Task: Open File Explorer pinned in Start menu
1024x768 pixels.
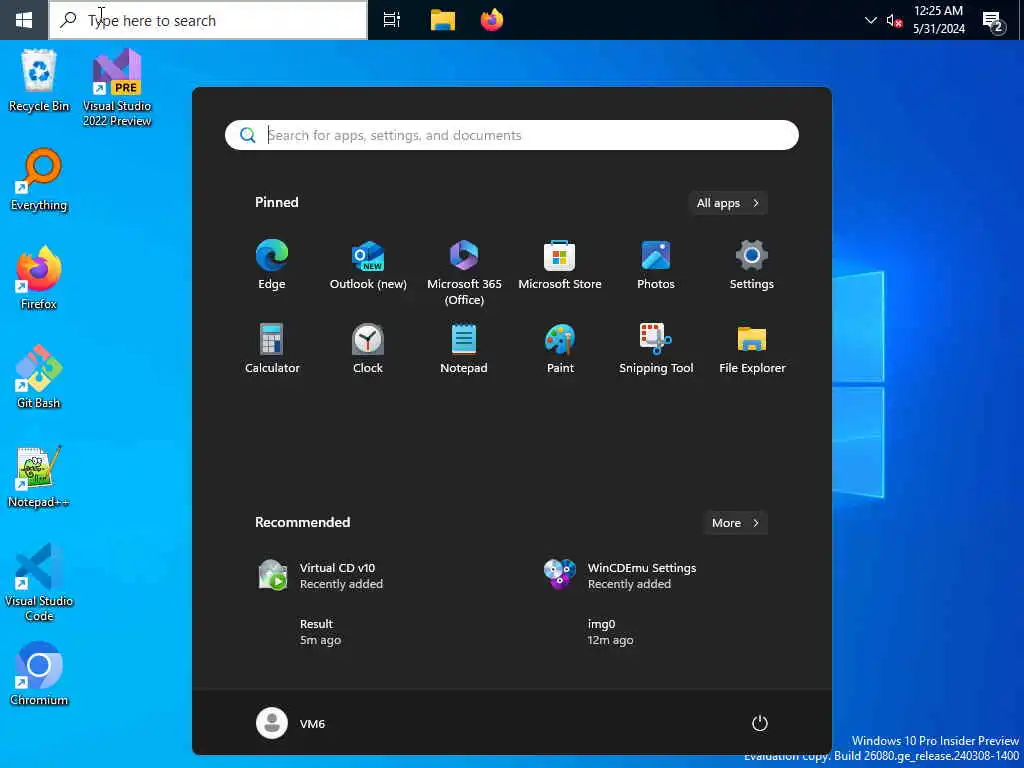Action: [751, 348]
